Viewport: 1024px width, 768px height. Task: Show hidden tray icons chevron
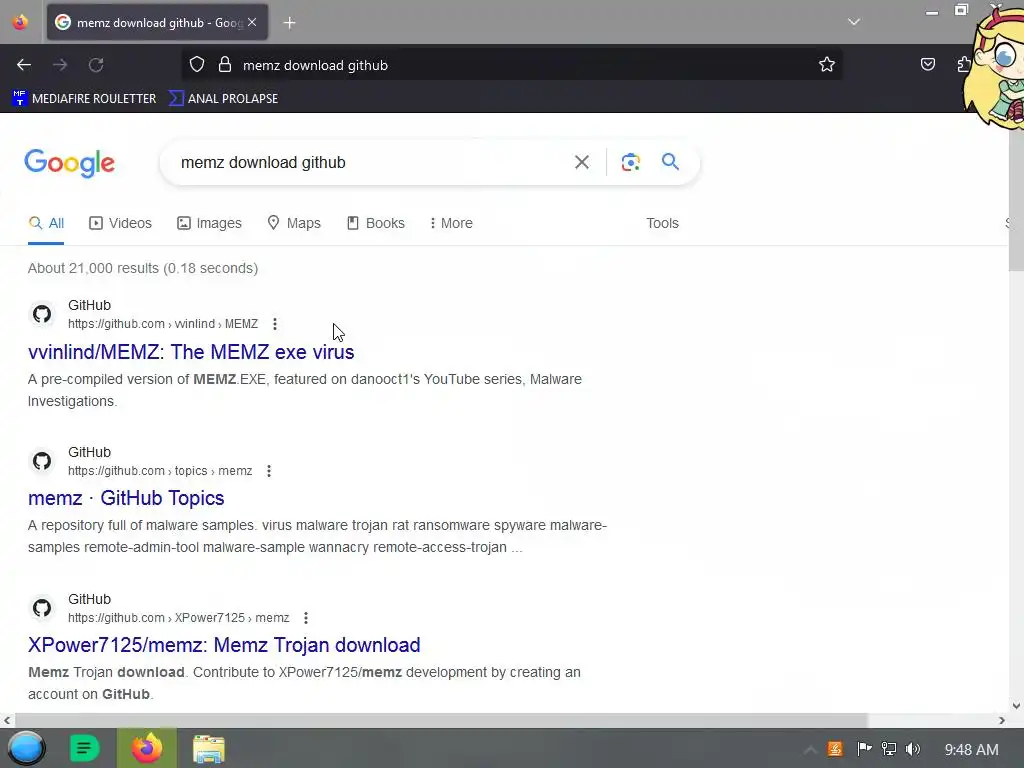pyautogui.click(x=810, y=749)
